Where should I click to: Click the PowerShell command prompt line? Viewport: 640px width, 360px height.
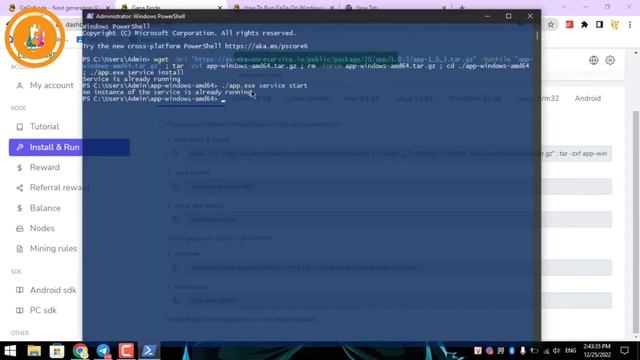click(153, 99)
